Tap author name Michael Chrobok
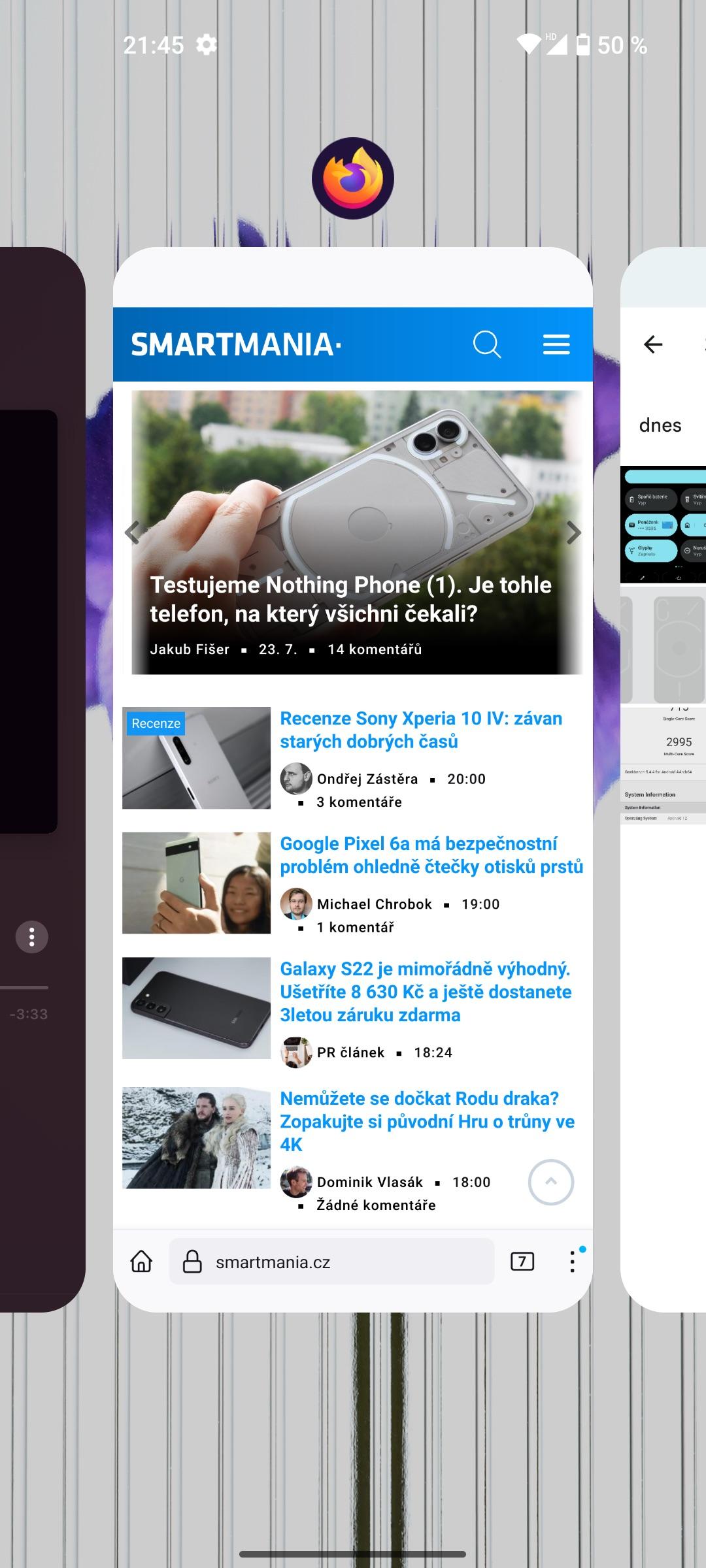706x1568 pixels. [x=375, y=904]
